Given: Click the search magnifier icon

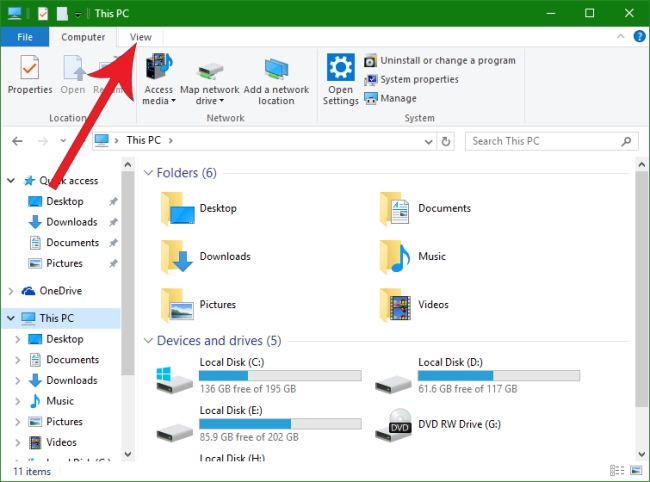Looking at the screenshot, I should pyautogui.click(x=626, y=141).
